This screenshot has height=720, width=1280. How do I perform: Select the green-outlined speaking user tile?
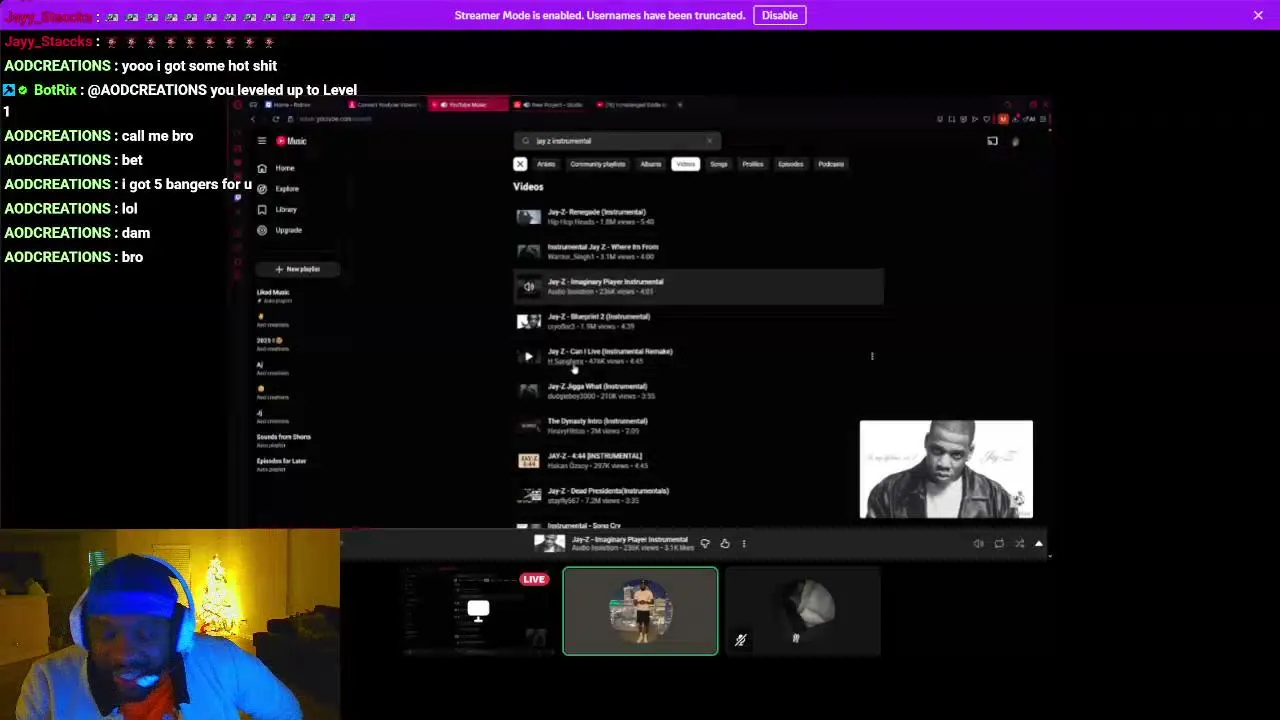tap(640, 611)
